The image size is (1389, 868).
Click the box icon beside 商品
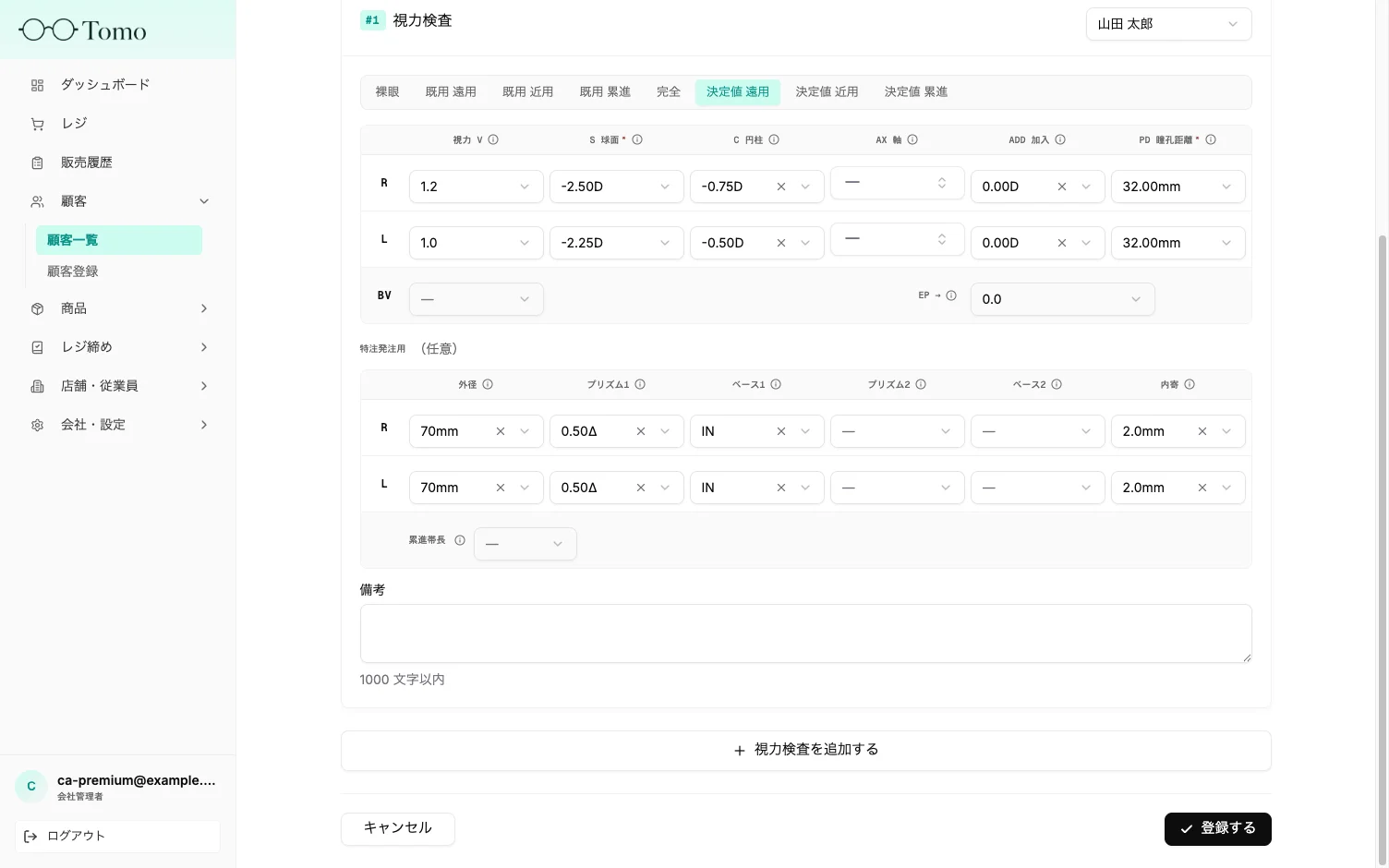[37, 308]
